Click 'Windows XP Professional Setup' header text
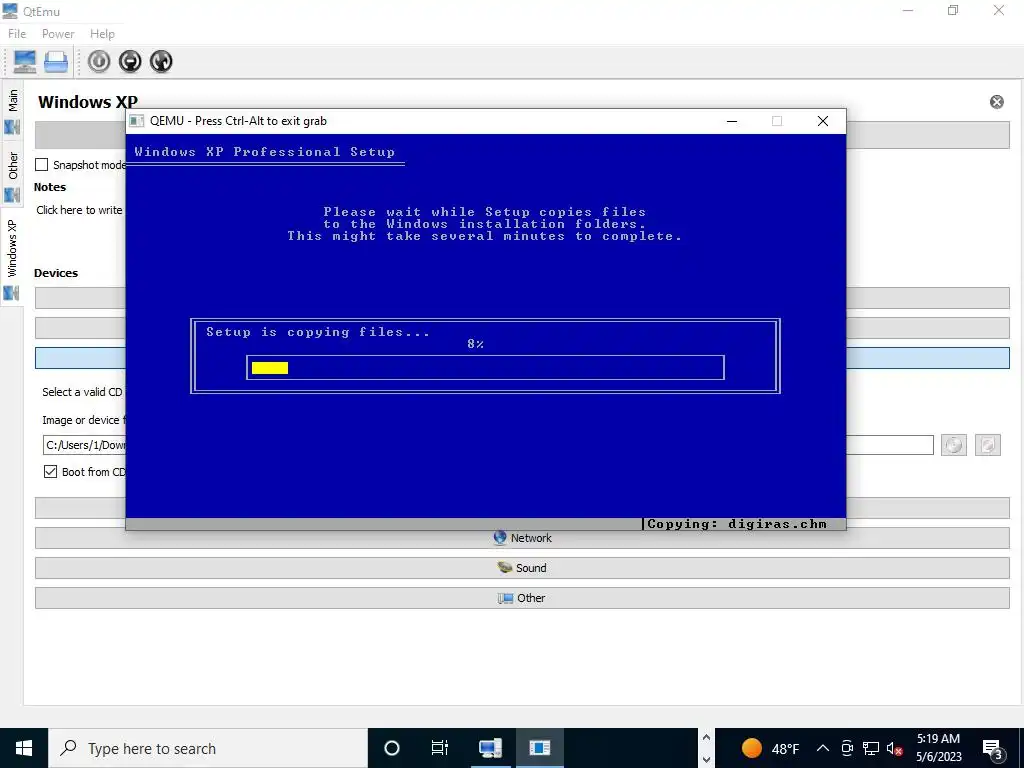This screenshot has height=768, width=1024. pyautogui.click(x=264, y=152)
